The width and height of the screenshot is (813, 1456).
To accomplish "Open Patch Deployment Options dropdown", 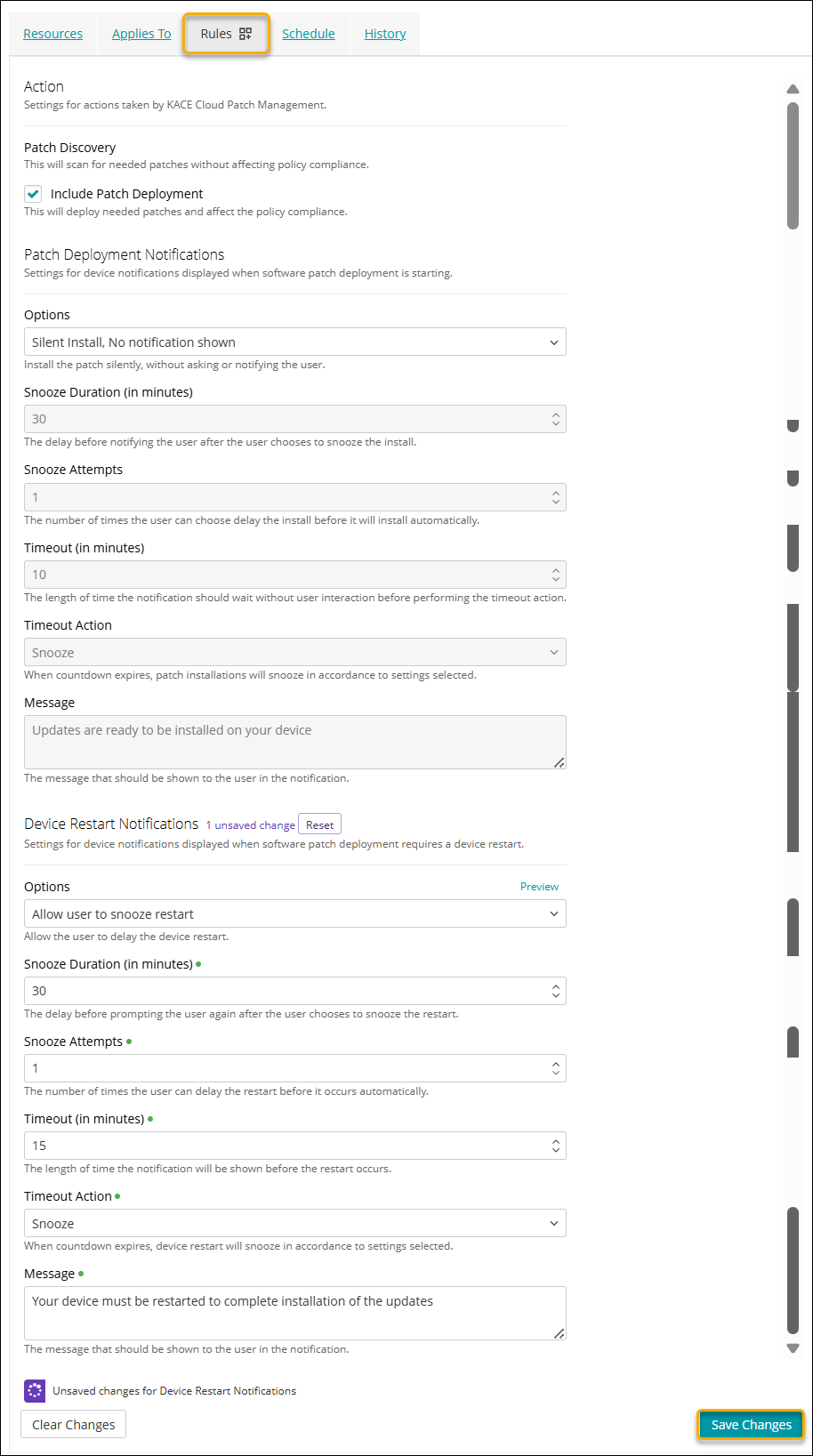I will pos(294,342).
